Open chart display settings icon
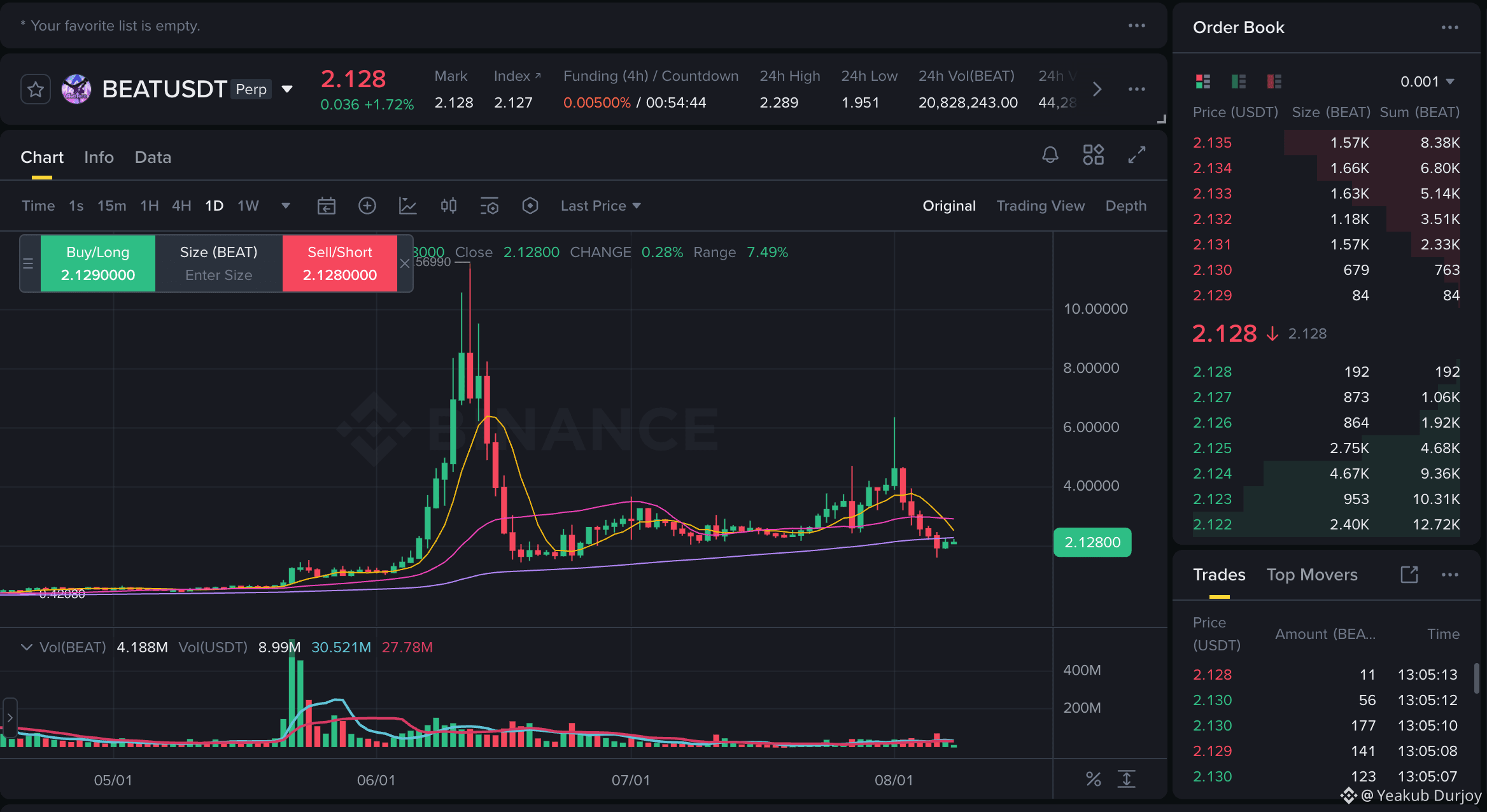Screen dimensions: 1487x812 click(490, 206)
